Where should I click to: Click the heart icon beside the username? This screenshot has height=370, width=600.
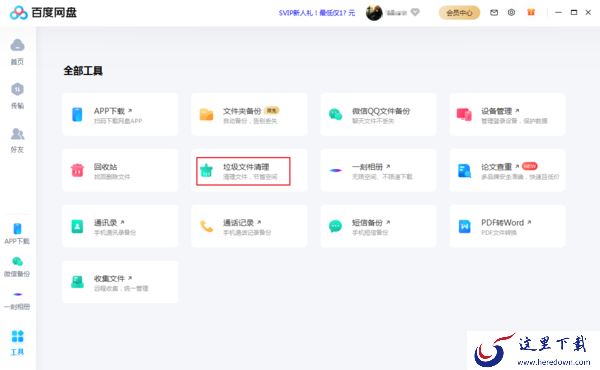pyautogui.click(x=415, y=12)
